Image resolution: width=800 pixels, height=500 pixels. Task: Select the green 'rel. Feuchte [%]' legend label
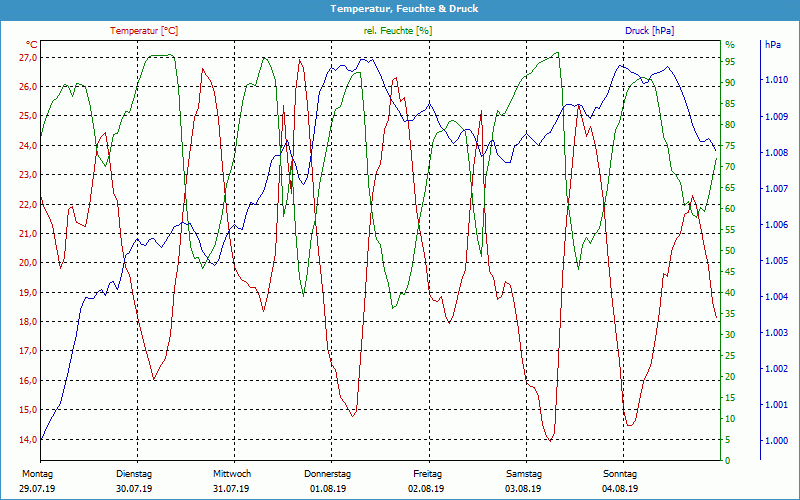click(x=397, y=31)
